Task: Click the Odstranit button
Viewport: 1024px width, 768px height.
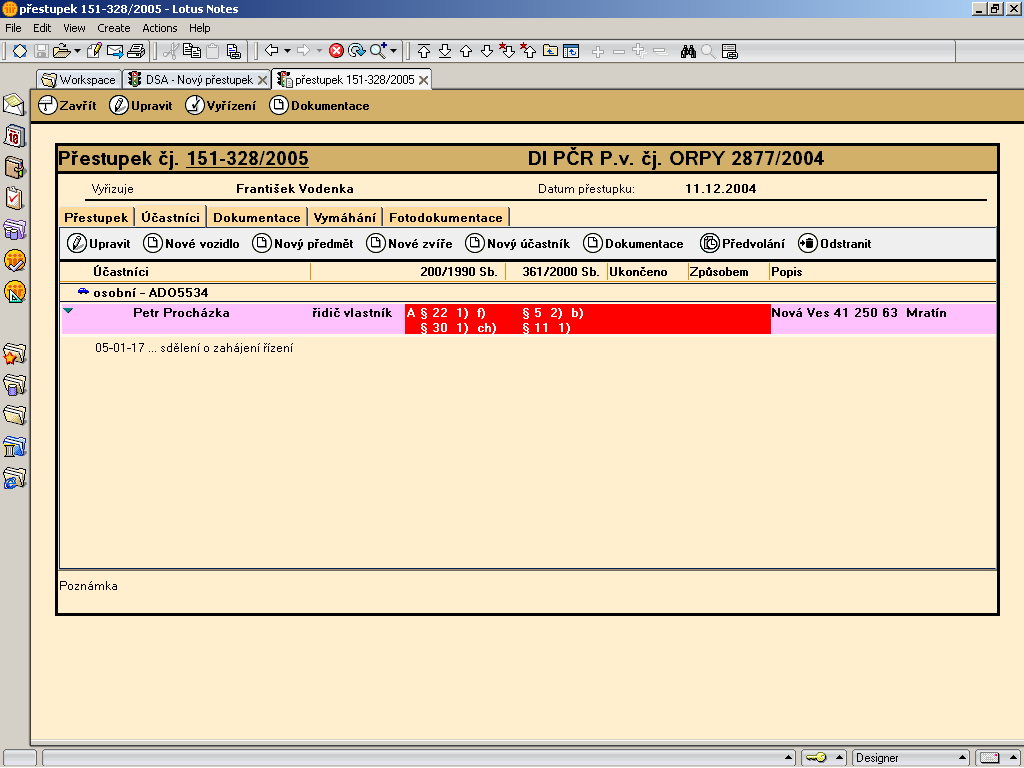Action: (x=835, y=244)
